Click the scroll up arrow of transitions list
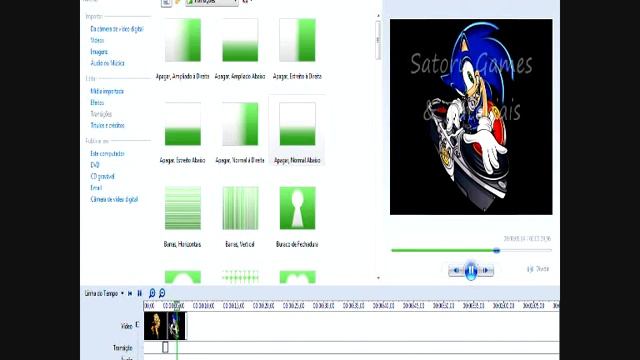The image size is (640, 360). pos(378,16)
